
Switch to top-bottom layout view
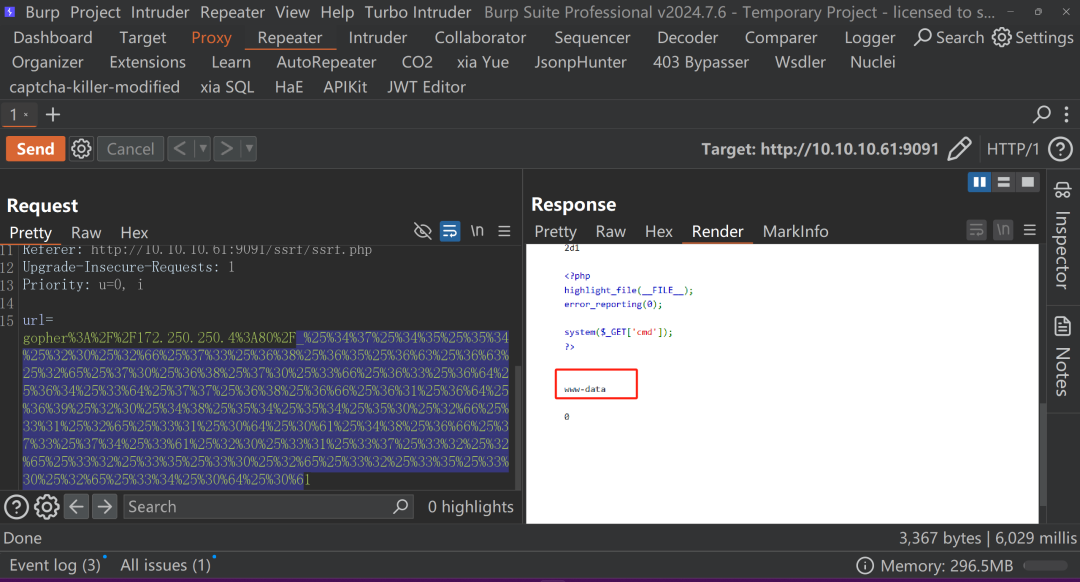coord(1004,182)
